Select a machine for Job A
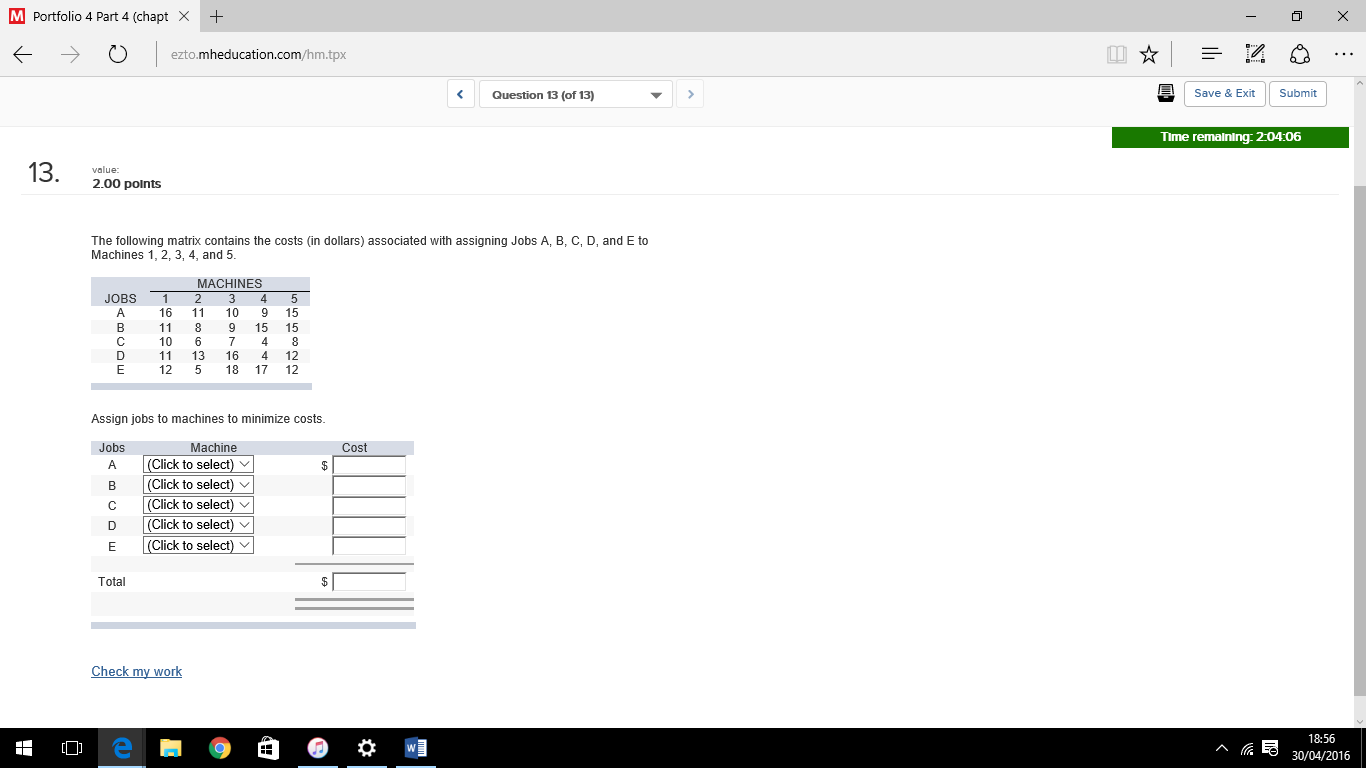The image size is (1366, 768). pos(198,465)
